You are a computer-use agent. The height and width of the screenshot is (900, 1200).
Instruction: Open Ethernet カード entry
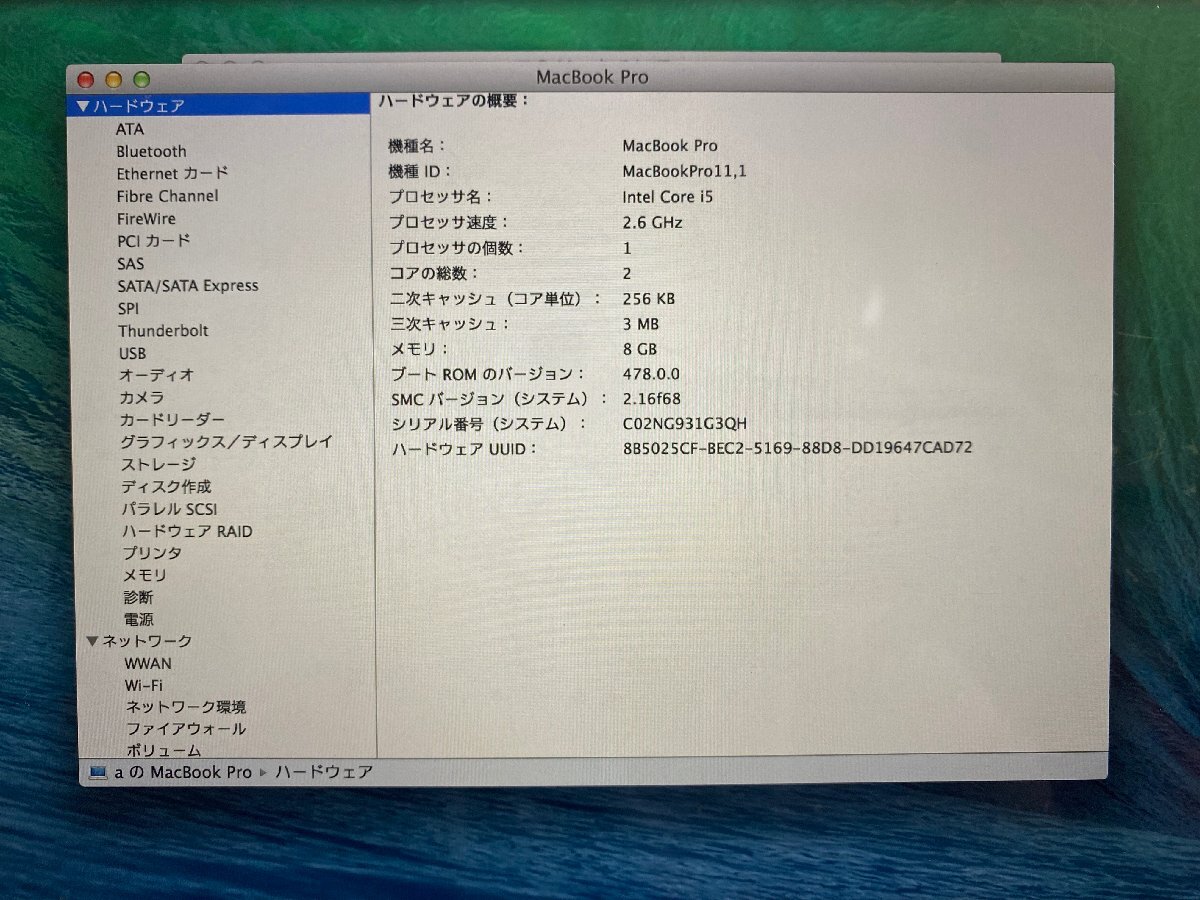point(172,173)
